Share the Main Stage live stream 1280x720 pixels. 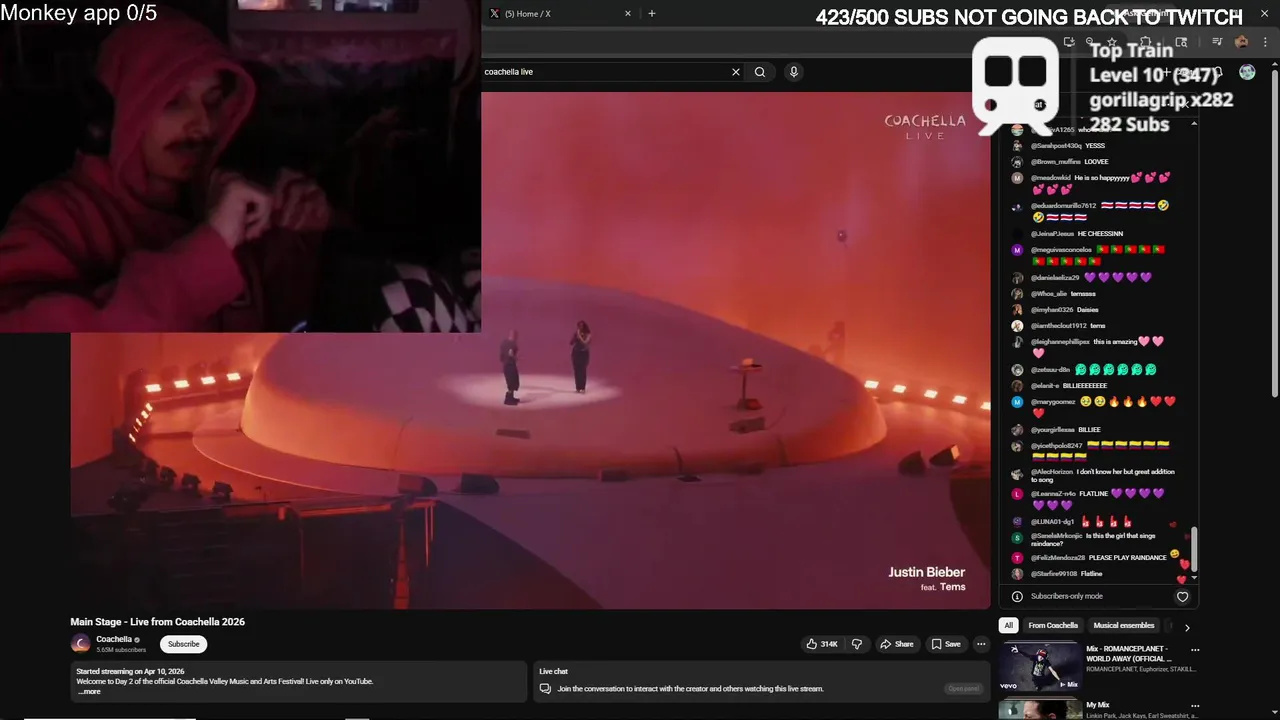tap(896, 644)
